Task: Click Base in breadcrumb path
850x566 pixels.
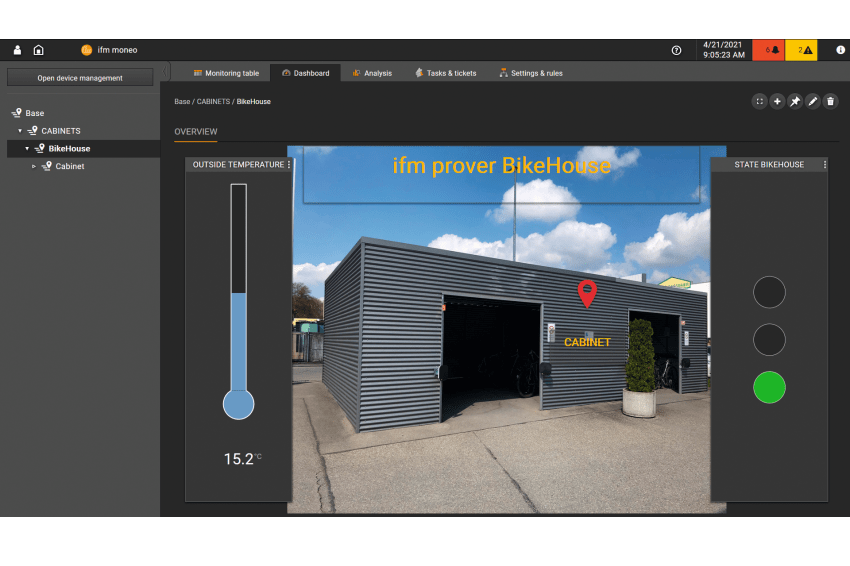Action: (x=182, y=101)
